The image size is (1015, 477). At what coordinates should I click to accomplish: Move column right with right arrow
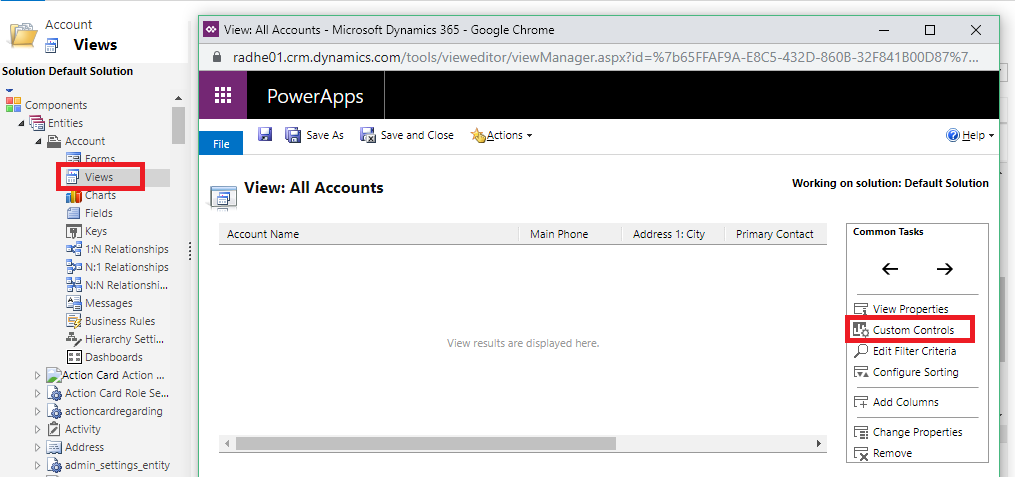[x=944, y=269]
